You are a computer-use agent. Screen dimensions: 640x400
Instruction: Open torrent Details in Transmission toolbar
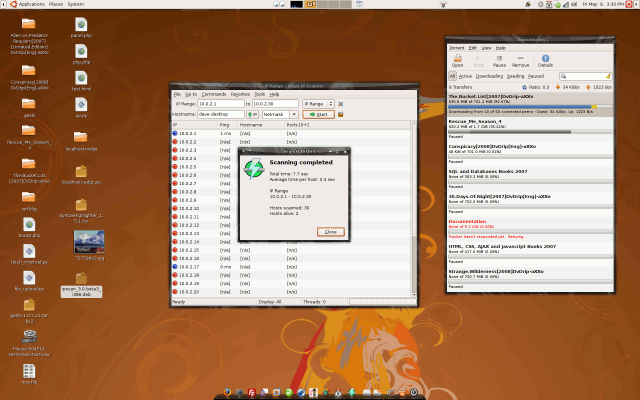pos(545,61)
